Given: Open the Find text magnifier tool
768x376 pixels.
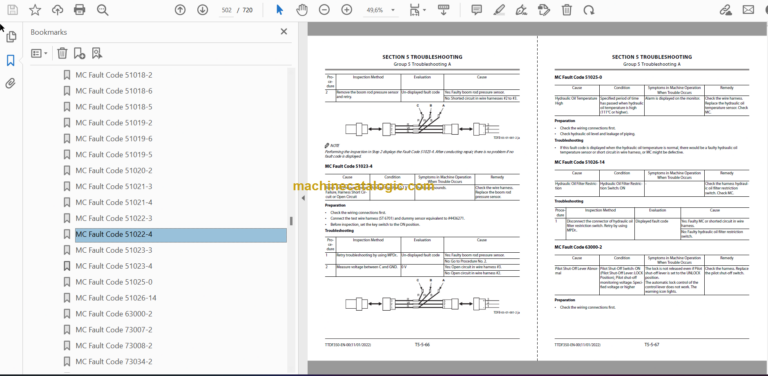Looking at the screenshot, I should click(102, 10).
